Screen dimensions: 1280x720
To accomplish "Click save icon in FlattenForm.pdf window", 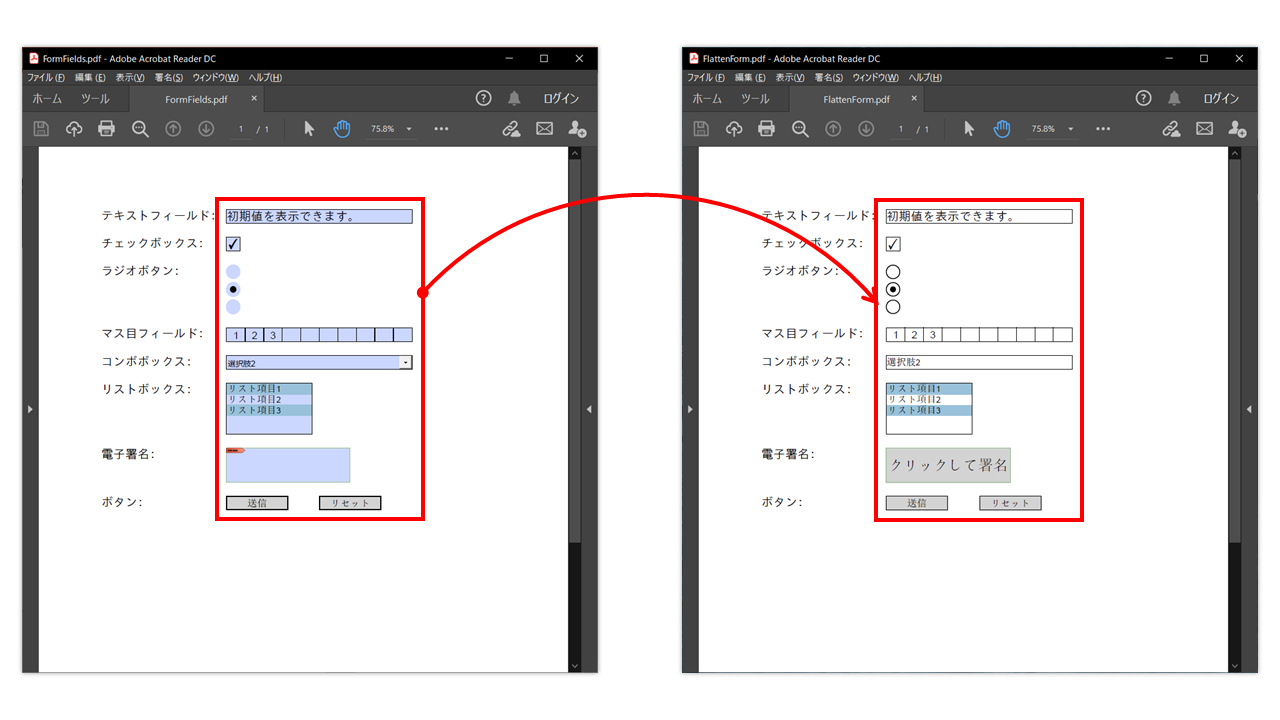I will pos(701,129).
